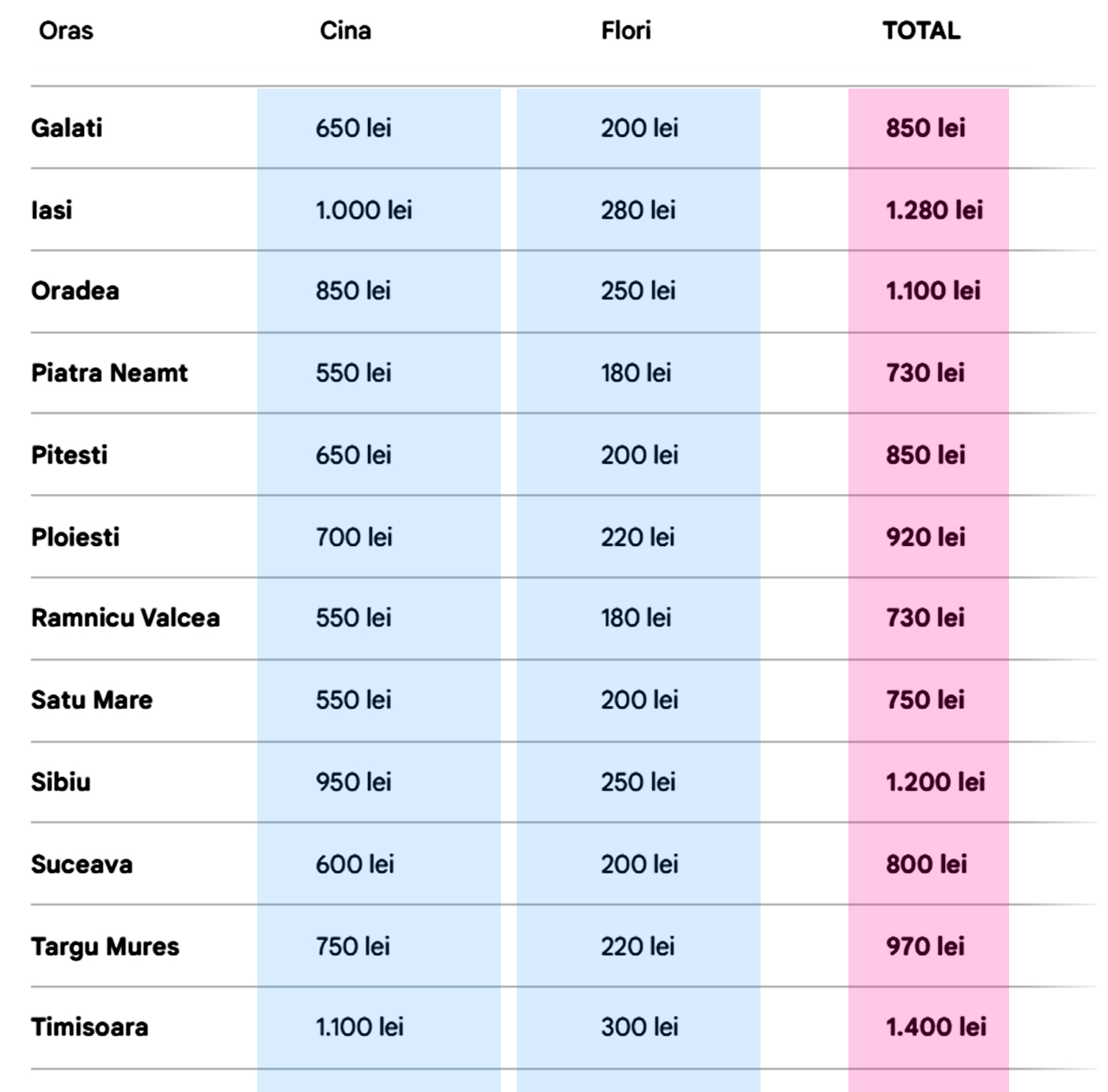Select the Galati row label

66,128
